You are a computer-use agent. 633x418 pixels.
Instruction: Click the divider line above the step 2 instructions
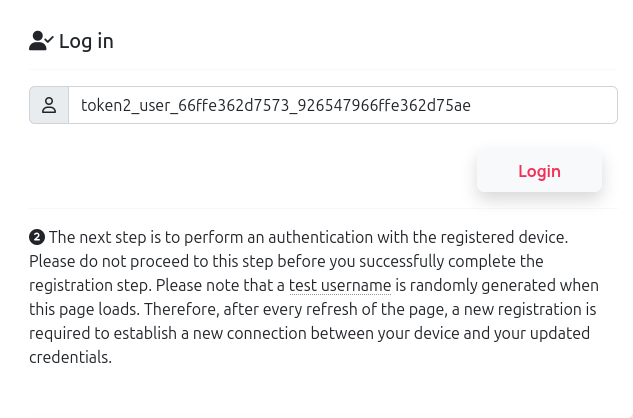pyautogui.click(x=323, y=208)
